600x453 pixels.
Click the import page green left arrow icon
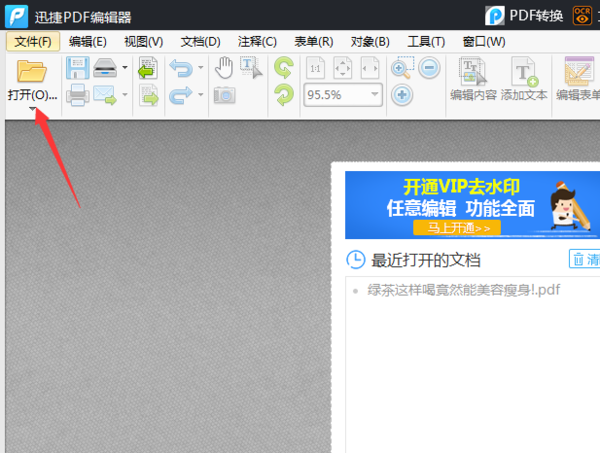coord(148,68)
